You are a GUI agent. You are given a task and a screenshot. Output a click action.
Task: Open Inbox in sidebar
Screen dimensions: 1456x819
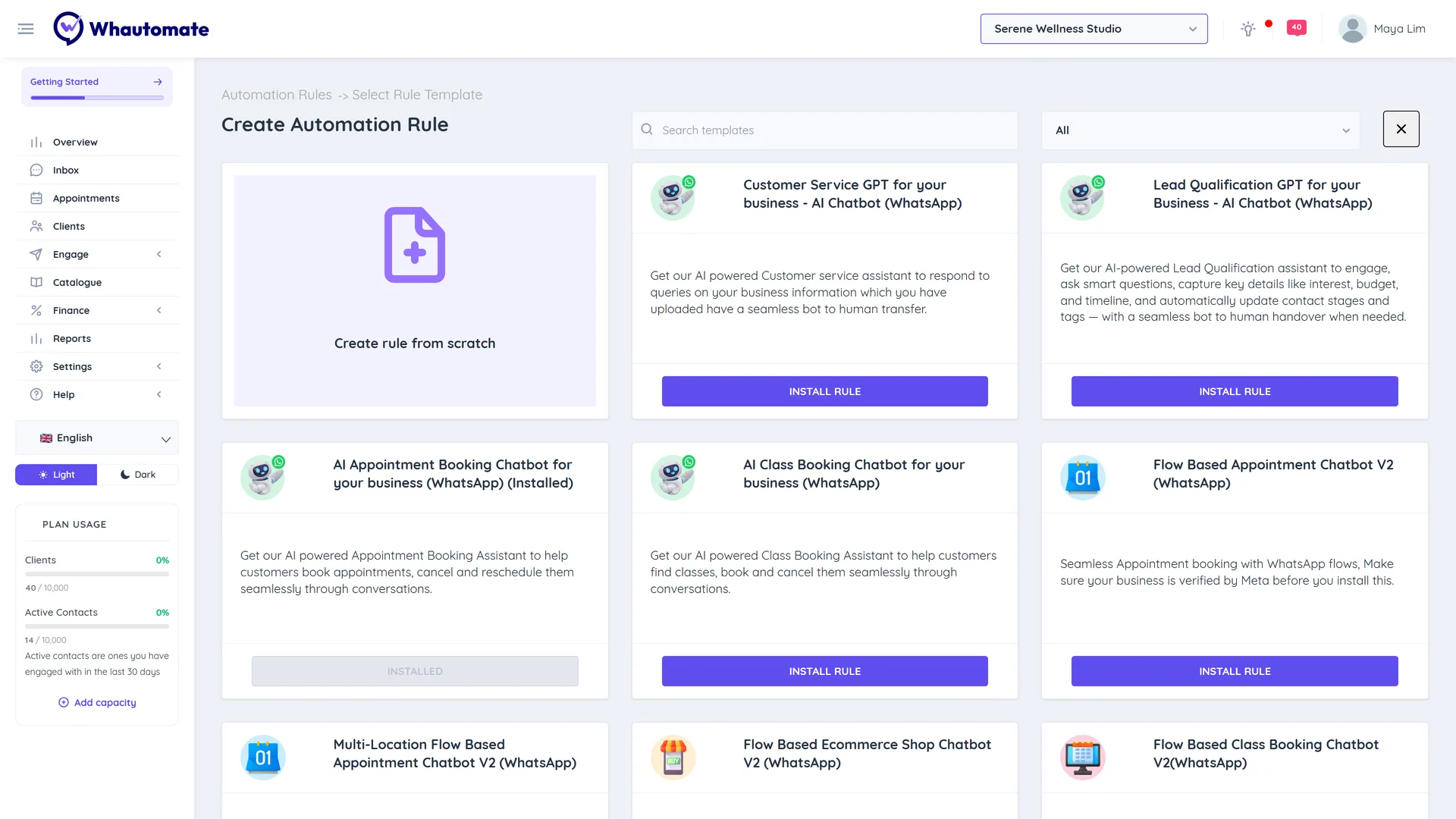pyautogui.click(x=97, y=170)
